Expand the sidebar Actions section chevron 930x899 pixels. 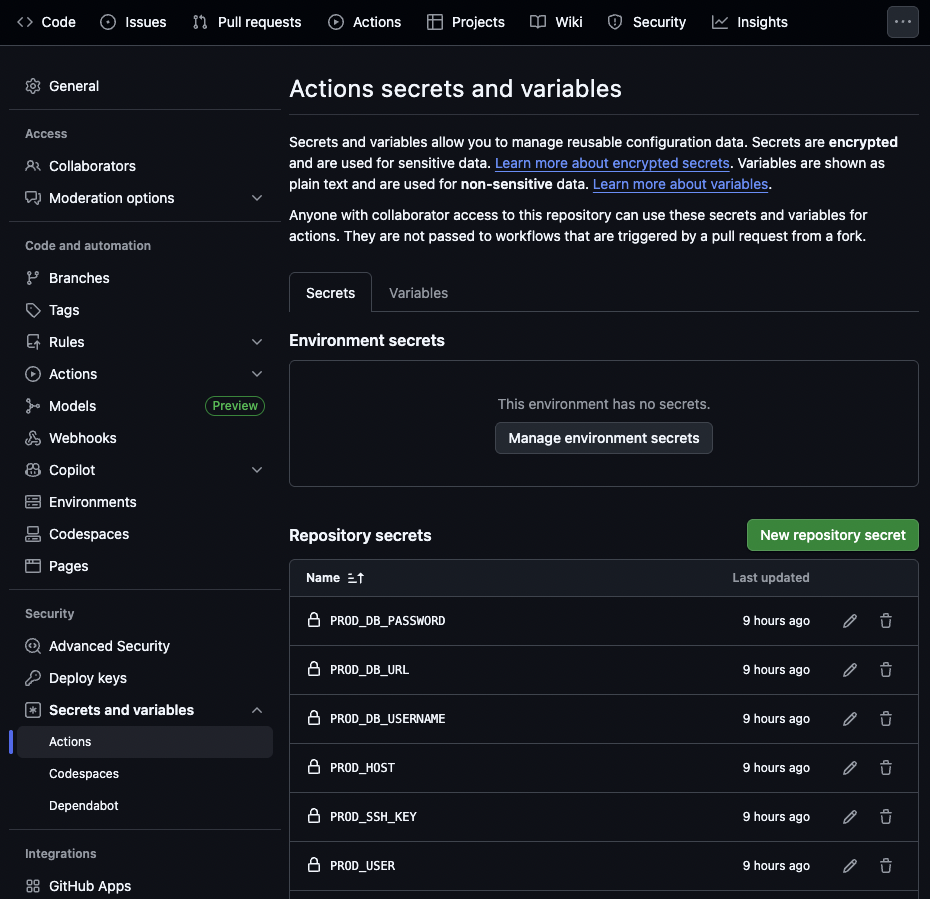[x=257, y=374]
